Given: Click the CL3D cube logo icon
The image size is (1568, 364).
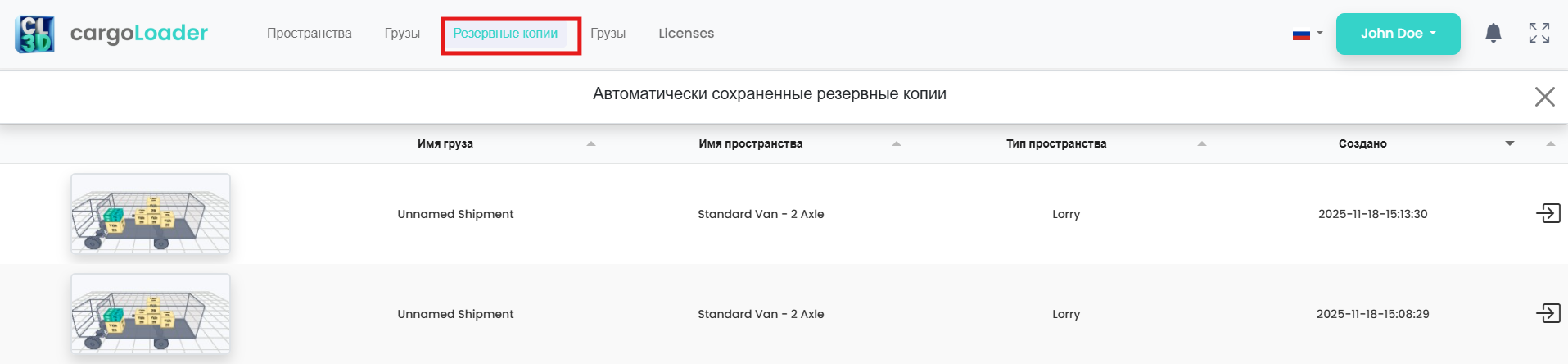Looking at the screenshot, I should click(34, 34).
